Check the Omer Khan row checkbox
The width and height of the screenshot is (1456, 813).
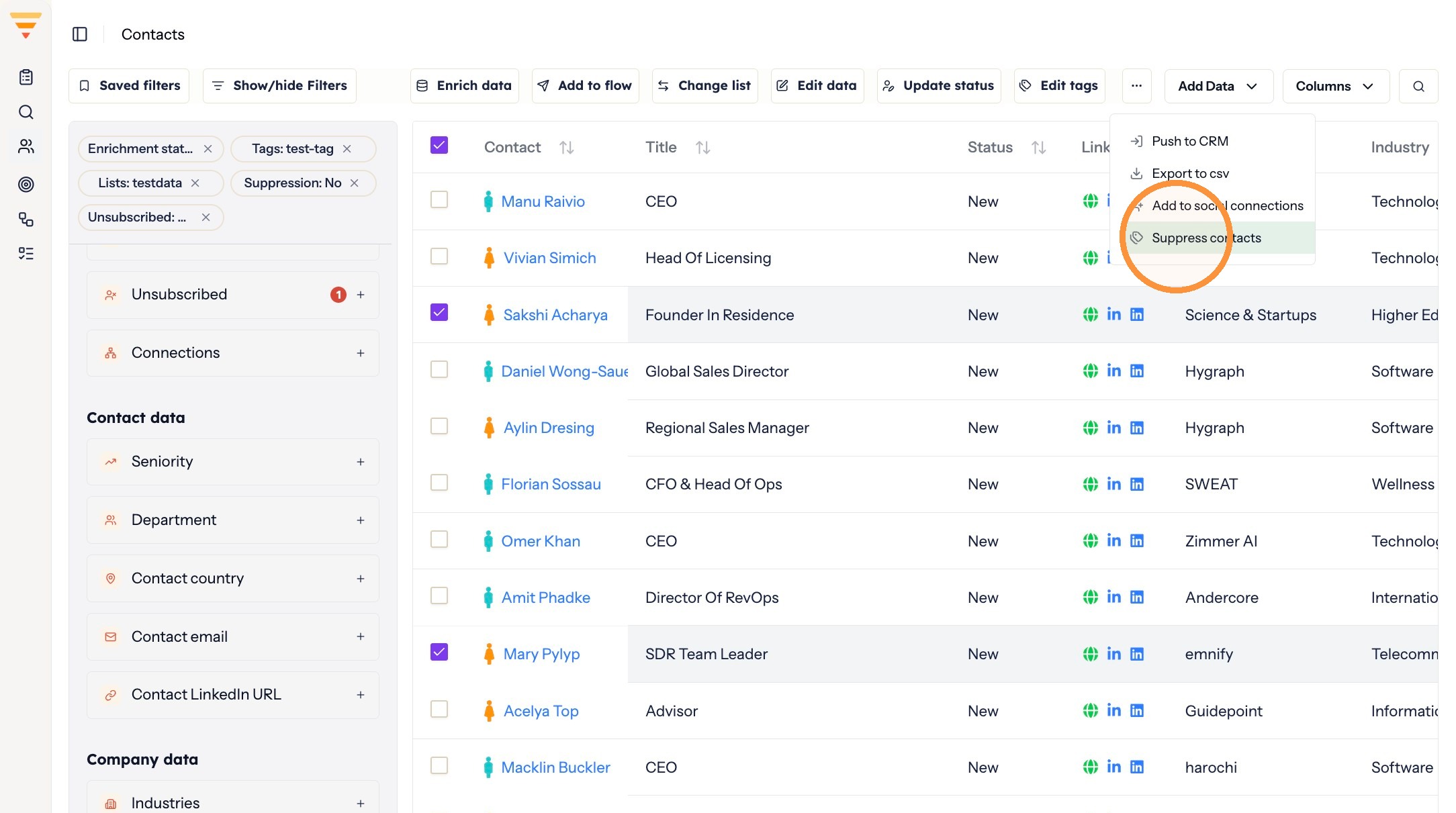(x=439, y=540)
